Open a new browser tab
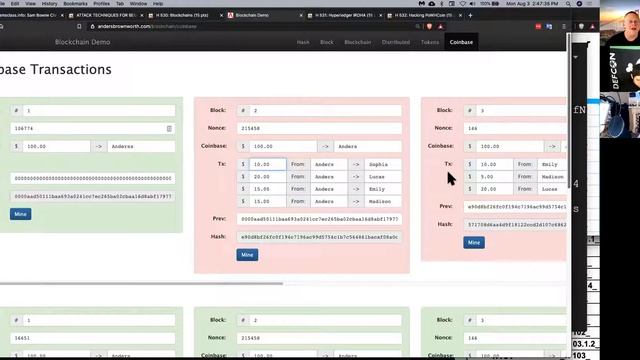The image size is (640, 360). [x=470, y=15]
